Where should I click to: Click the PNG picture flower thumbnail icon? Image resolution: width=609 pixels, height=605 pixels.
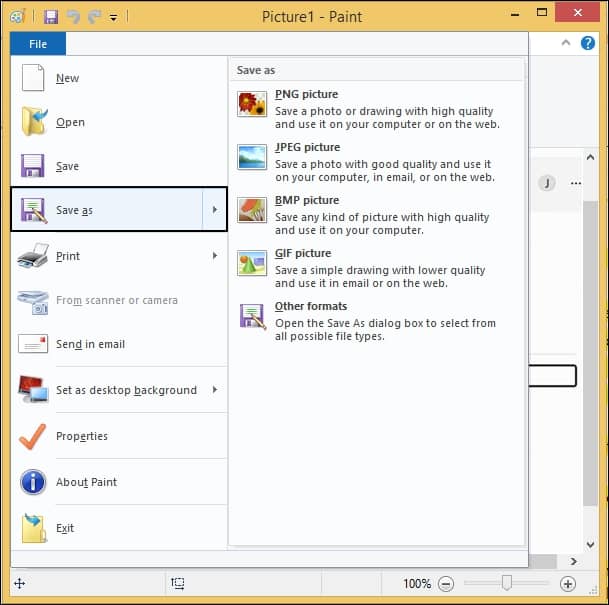(252, 104)
